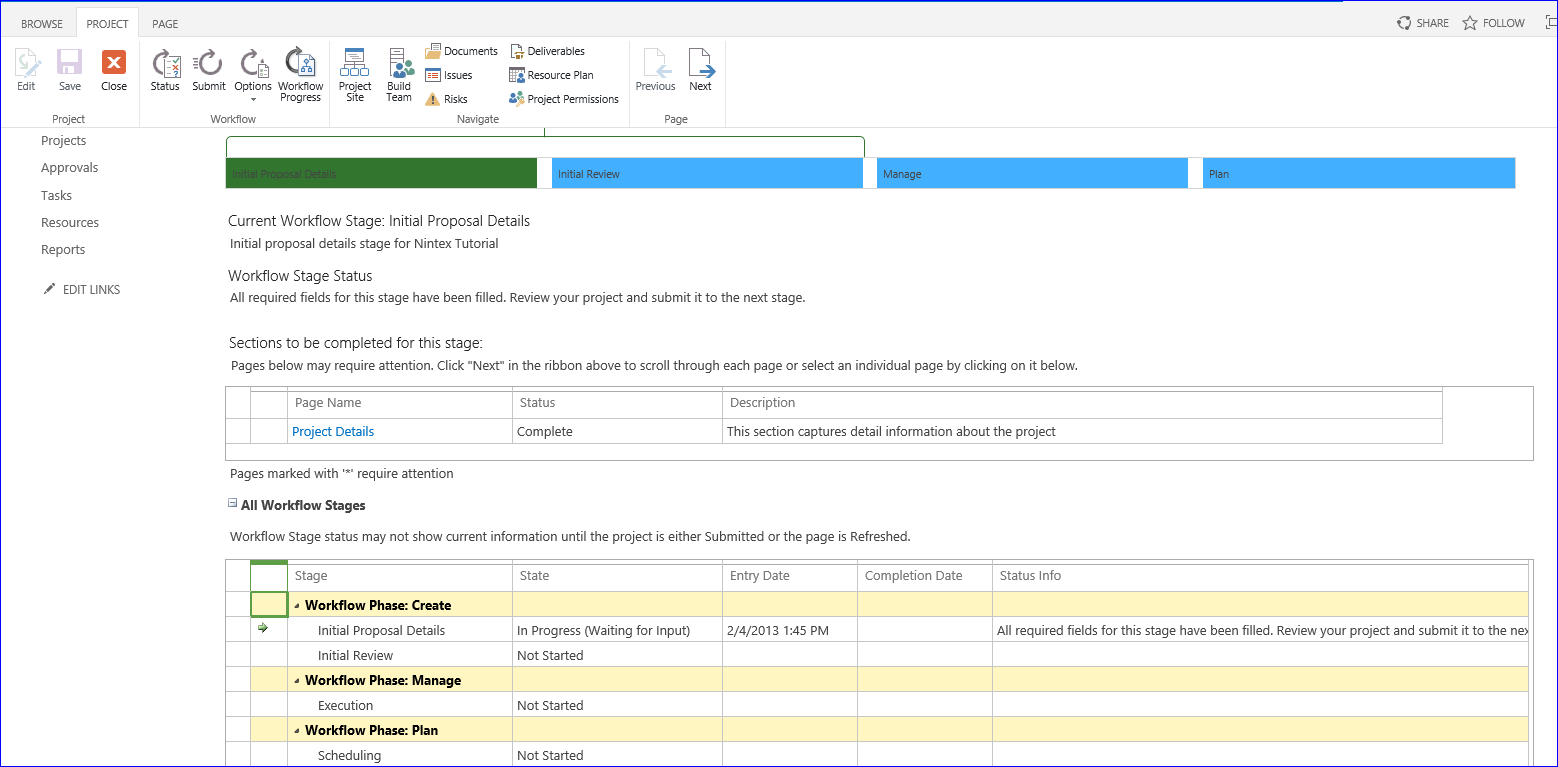The width and height of the screenshot is (1558, 767).
Task: Select the Initial Proposal Details stage row
Action: pos(877,630)
